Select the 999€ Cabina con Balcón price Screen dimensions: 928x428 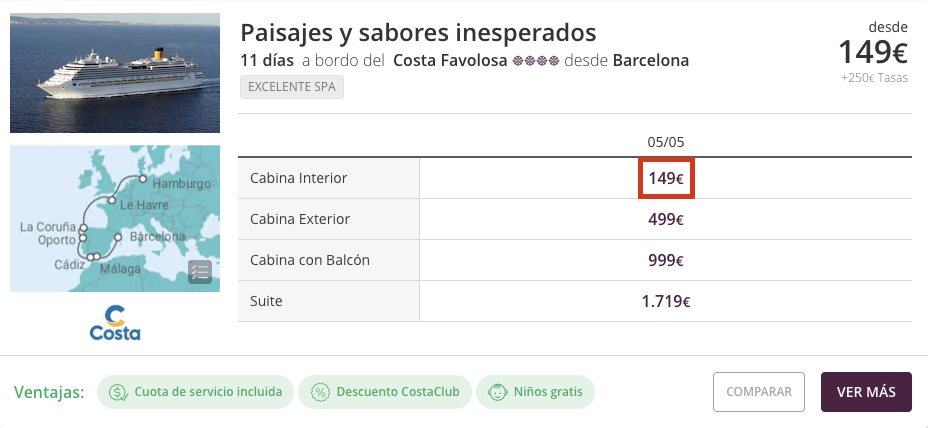(x=666, y=260)
